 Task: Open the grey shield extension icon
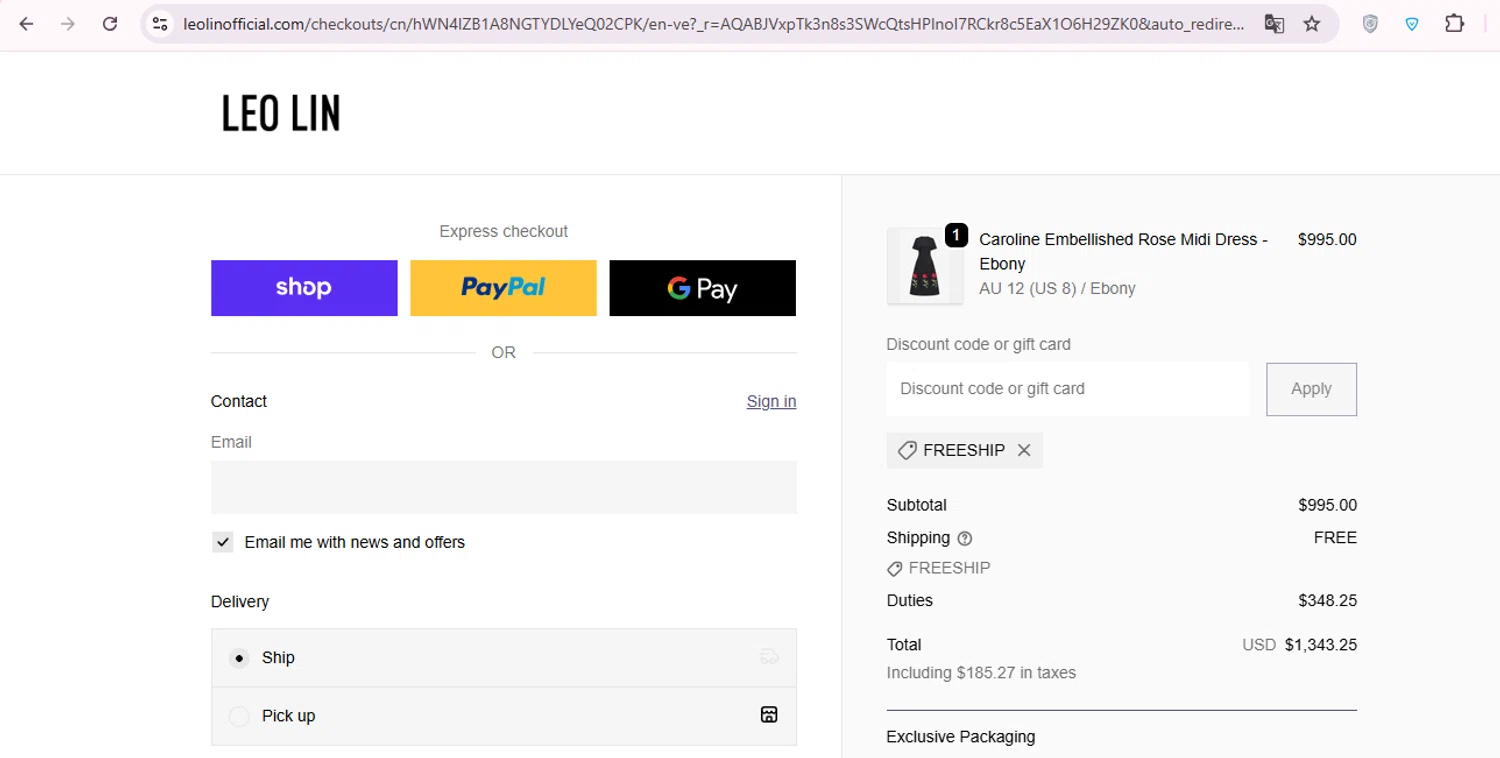tap(1370, 24)
